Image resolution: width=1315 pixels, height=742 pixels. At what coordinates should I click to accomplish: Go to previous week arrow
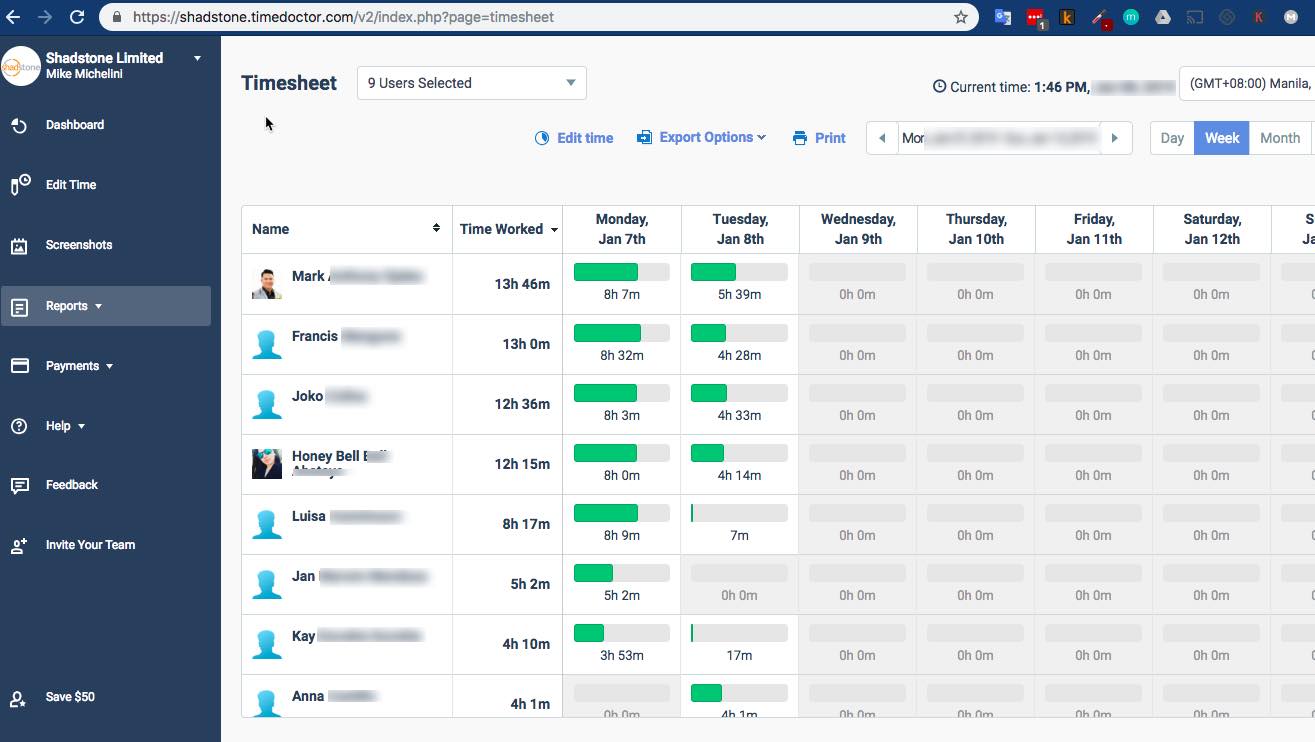tap(881, 138)
